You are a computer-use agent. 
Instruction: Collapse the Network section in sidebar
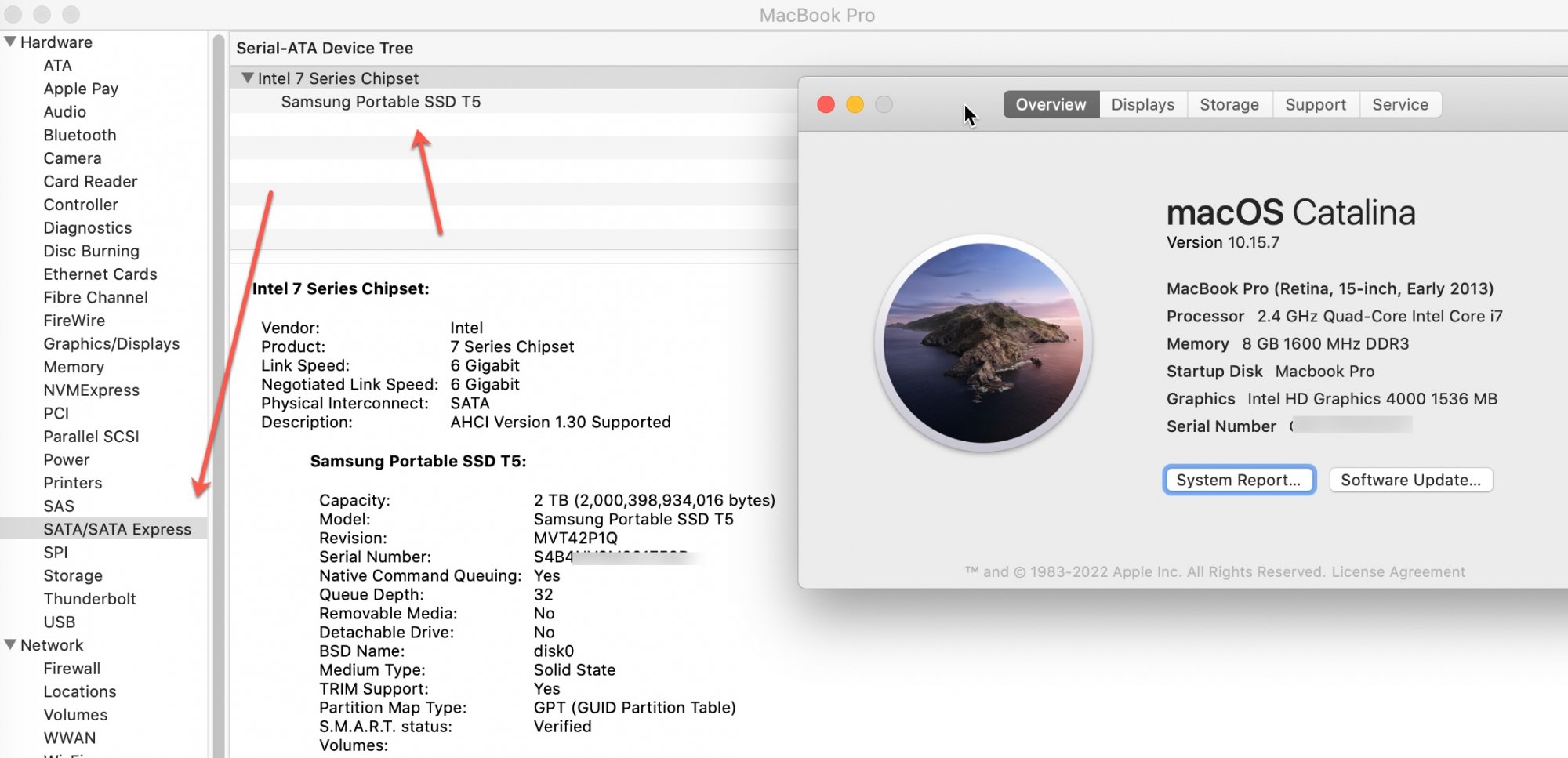10,644
